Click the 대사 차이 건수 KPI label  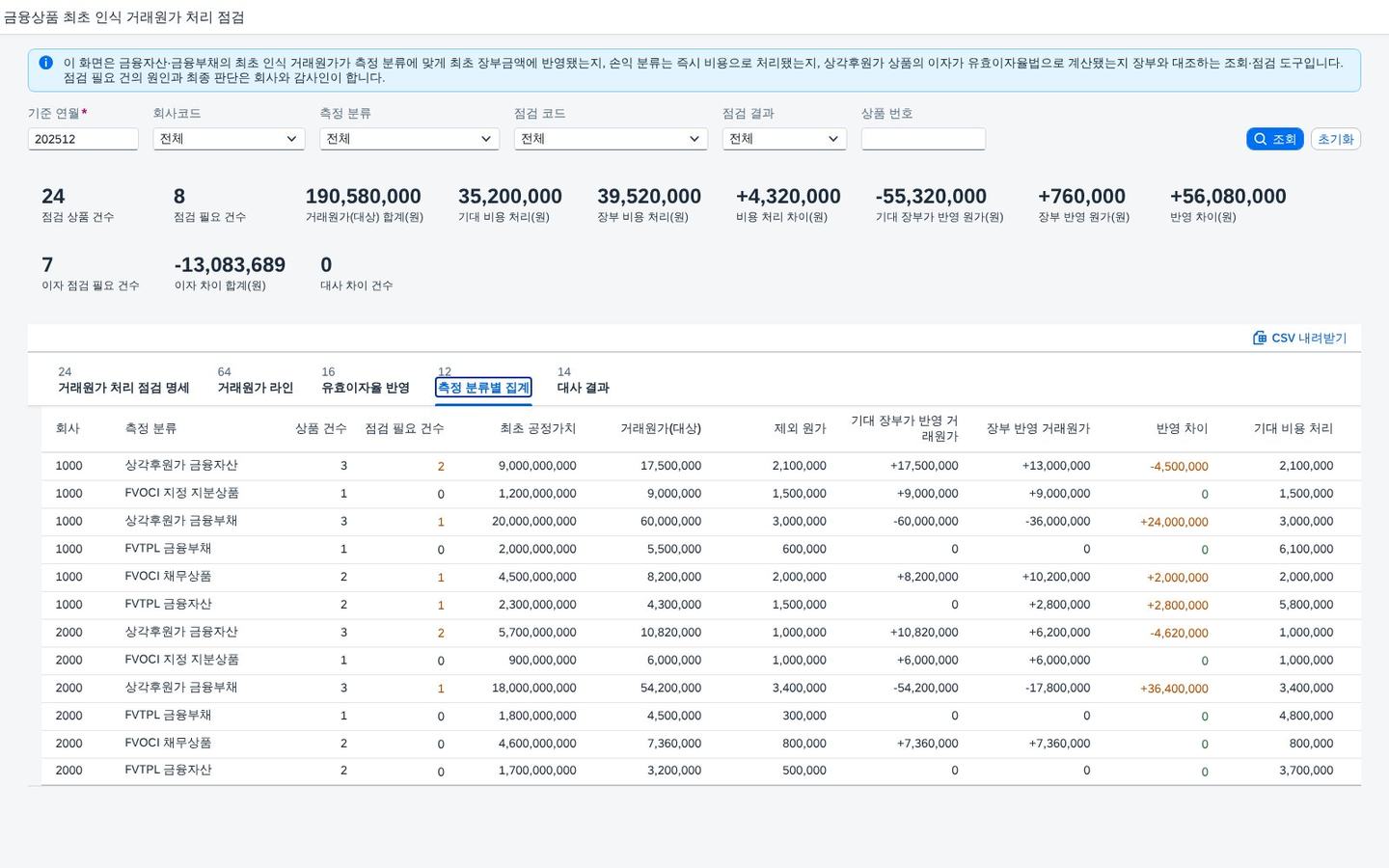(x=357, y=285)
